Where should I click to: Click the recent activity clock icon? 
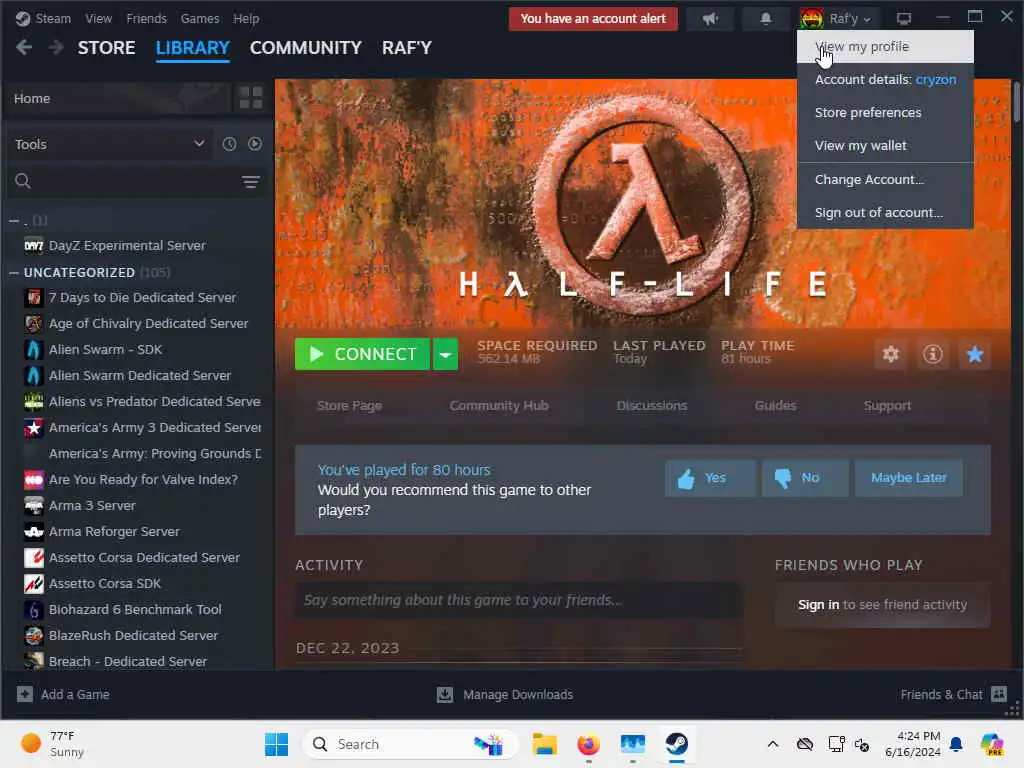[229, 144]
